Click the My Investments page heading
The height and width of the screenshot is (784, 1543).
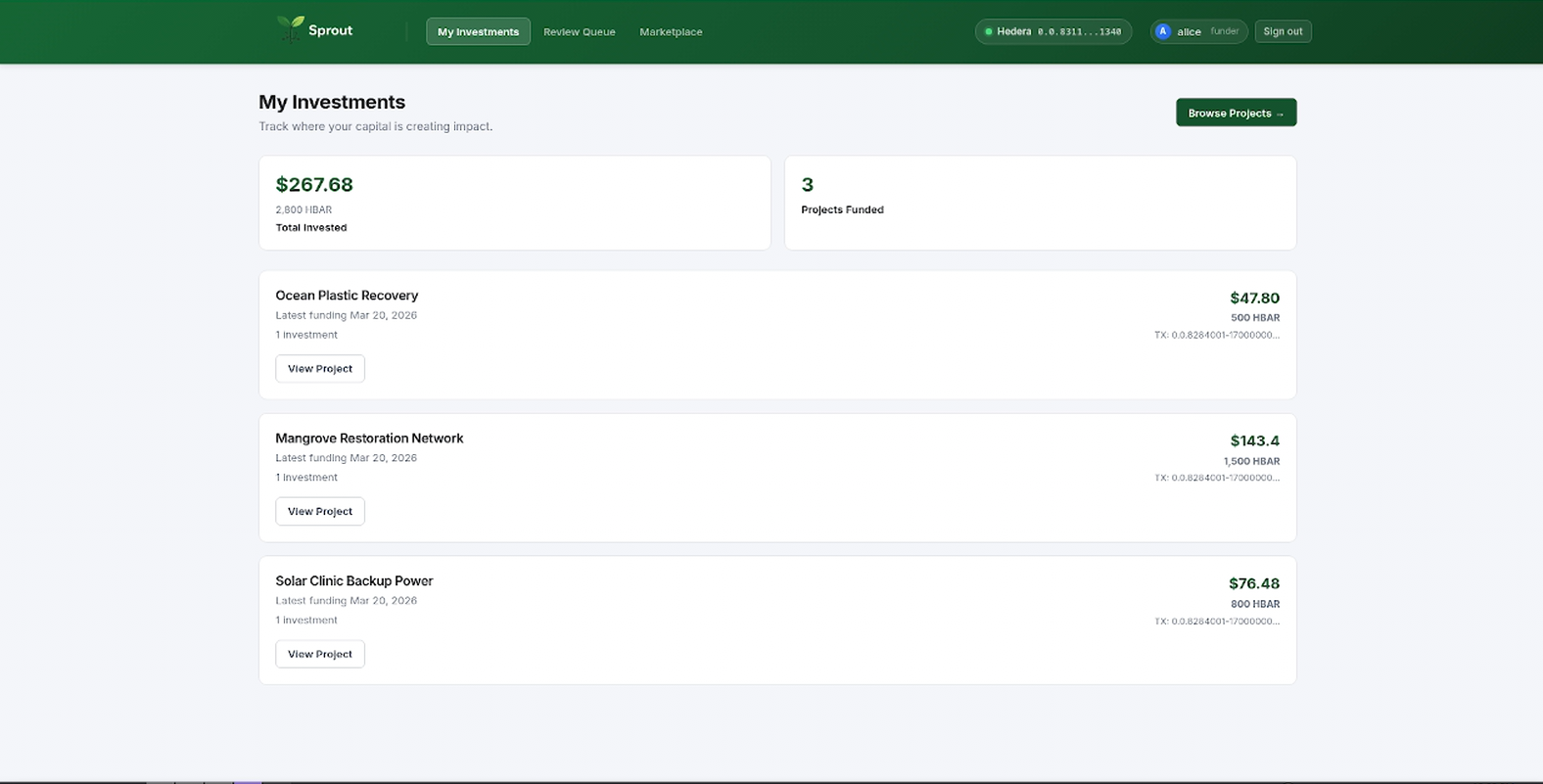pos(332,102)
